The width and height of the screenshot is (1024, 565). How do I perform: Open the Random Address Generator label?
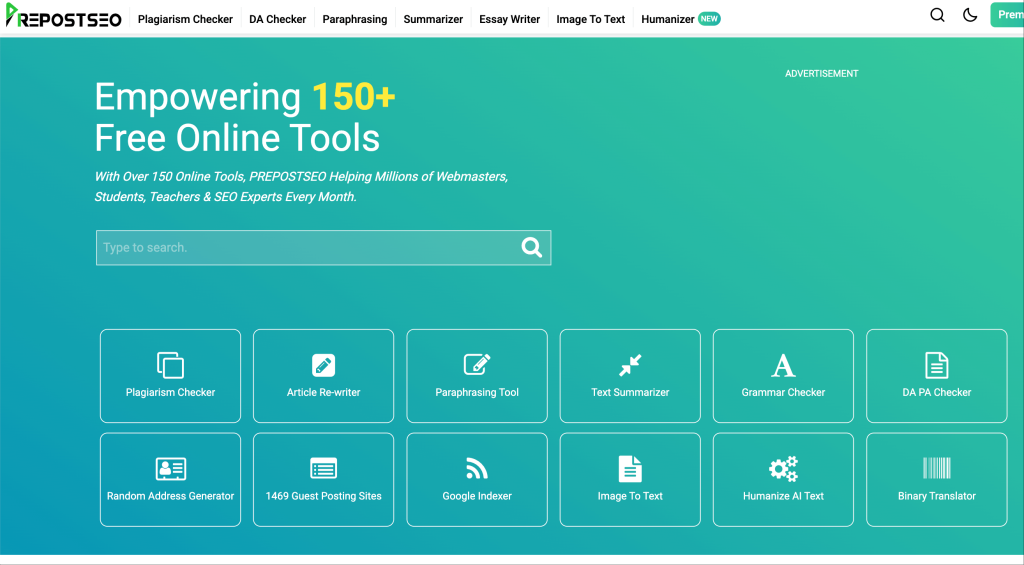(170, 496)
